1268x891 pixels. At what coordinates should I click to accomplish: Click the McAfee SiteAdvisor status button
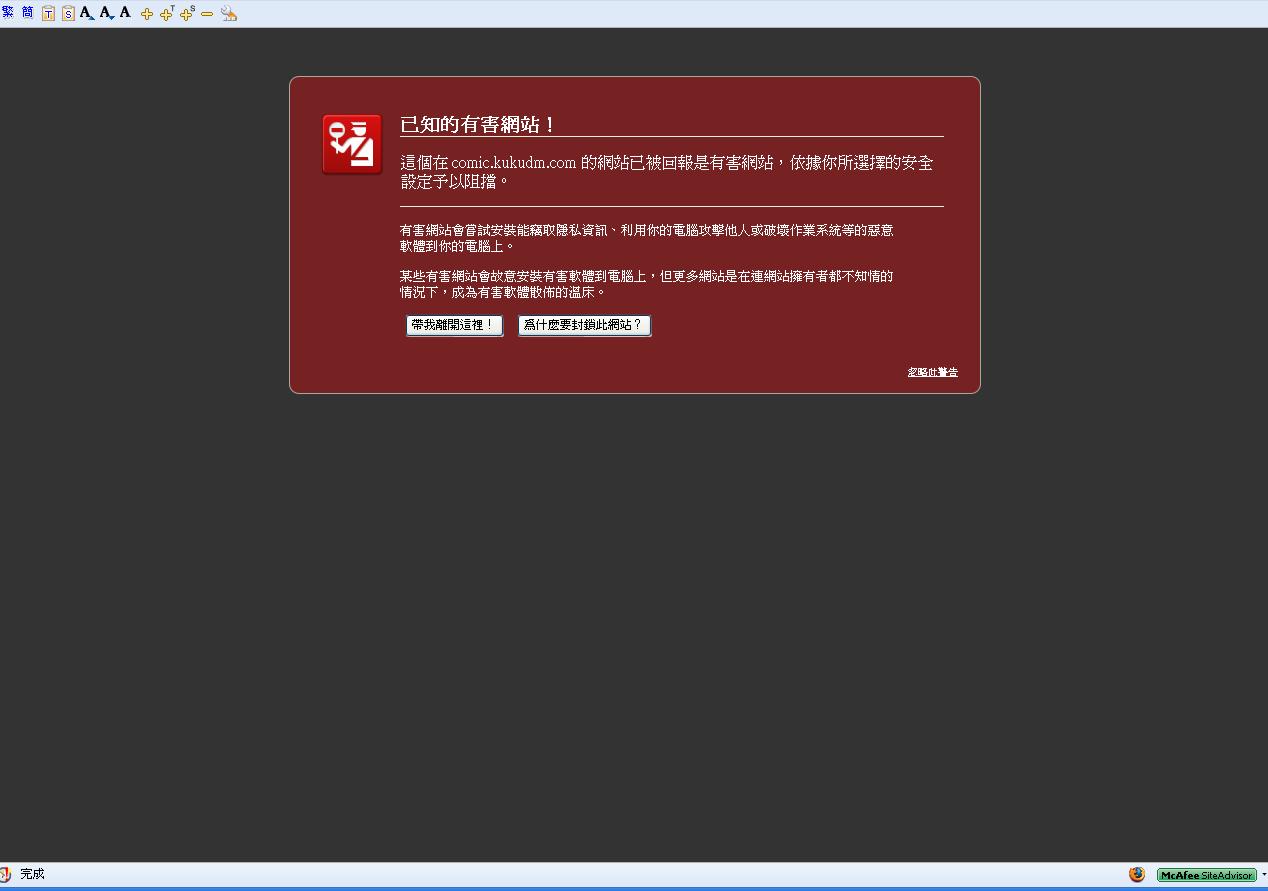click(x=1206, y=875)
